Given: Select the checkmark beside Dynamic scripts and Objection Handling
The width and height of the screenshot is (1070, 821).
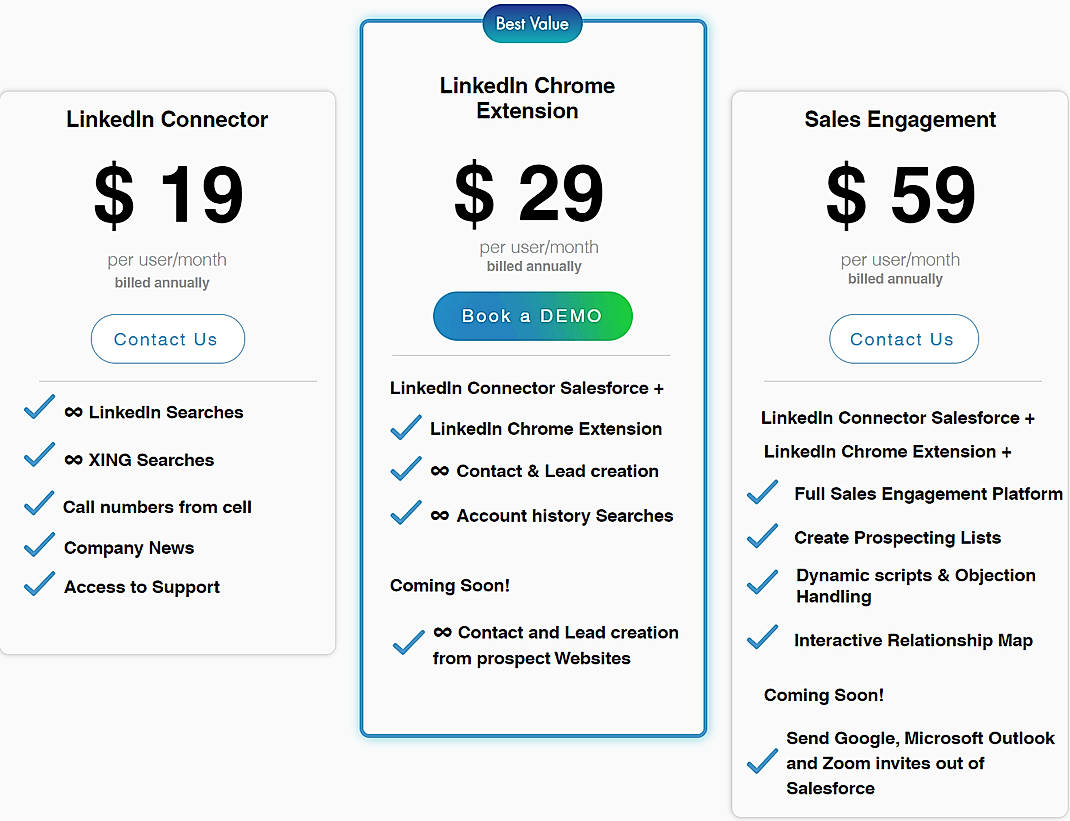Looking at the screenshot, I should pos(762,579).
